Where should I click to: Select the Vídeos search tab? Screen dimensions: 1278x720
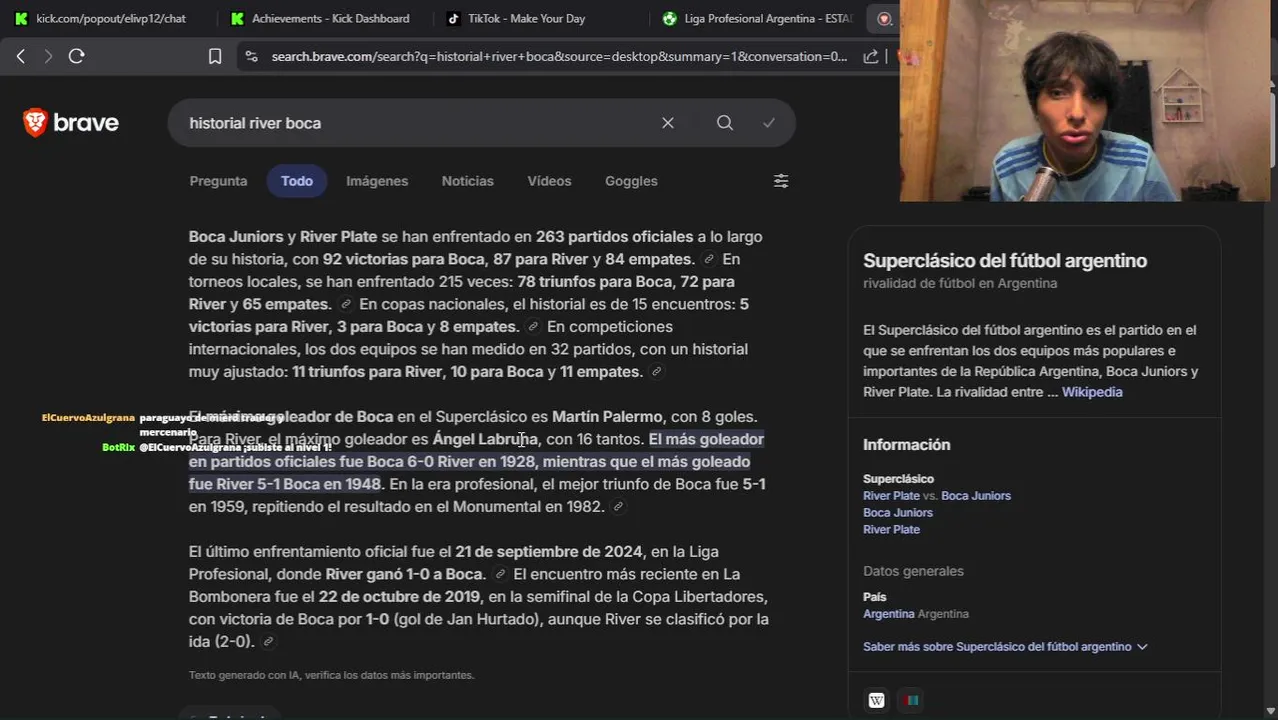tap(549, 181)
